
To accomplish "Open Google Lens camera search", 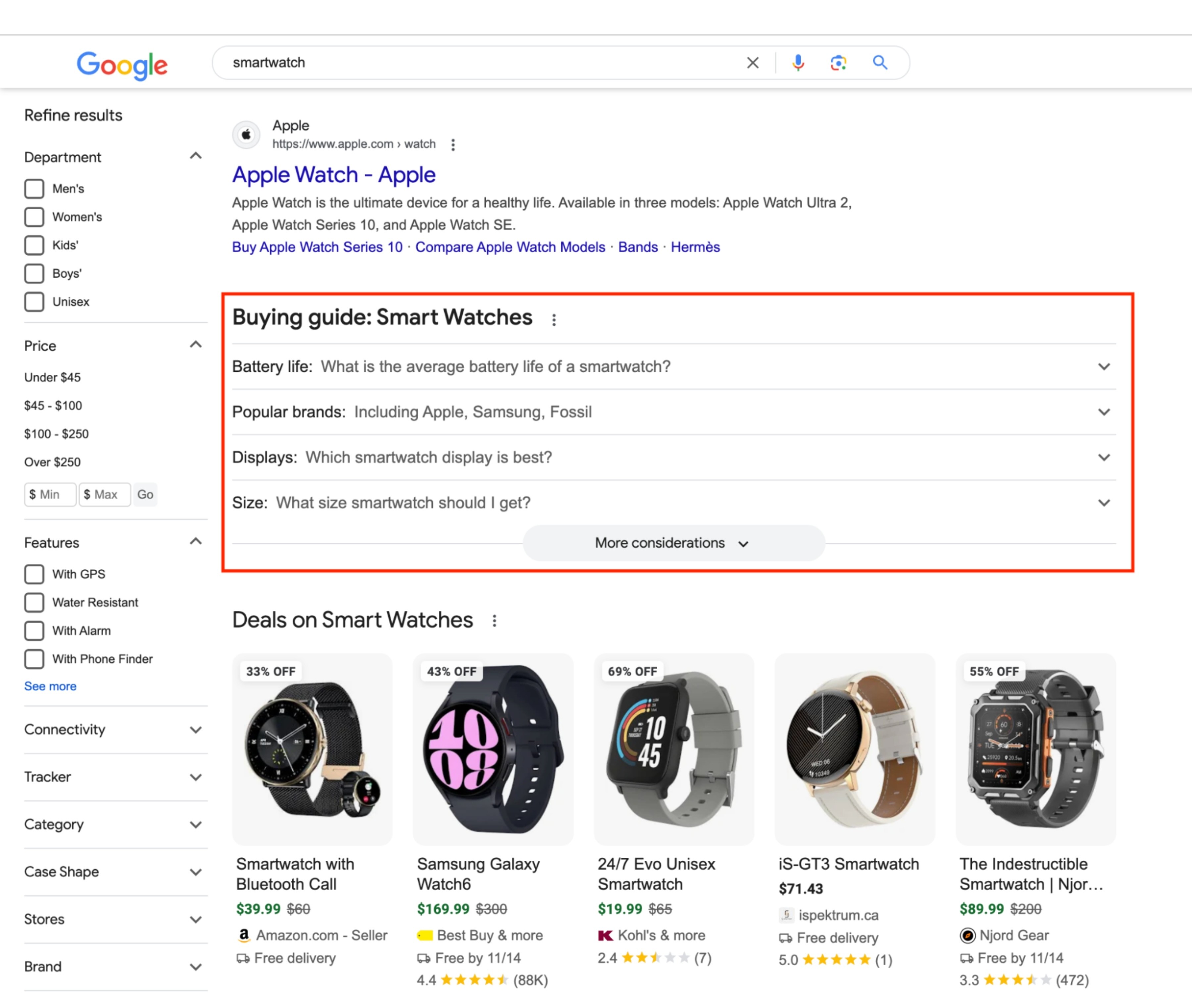I will coord(838,62).
